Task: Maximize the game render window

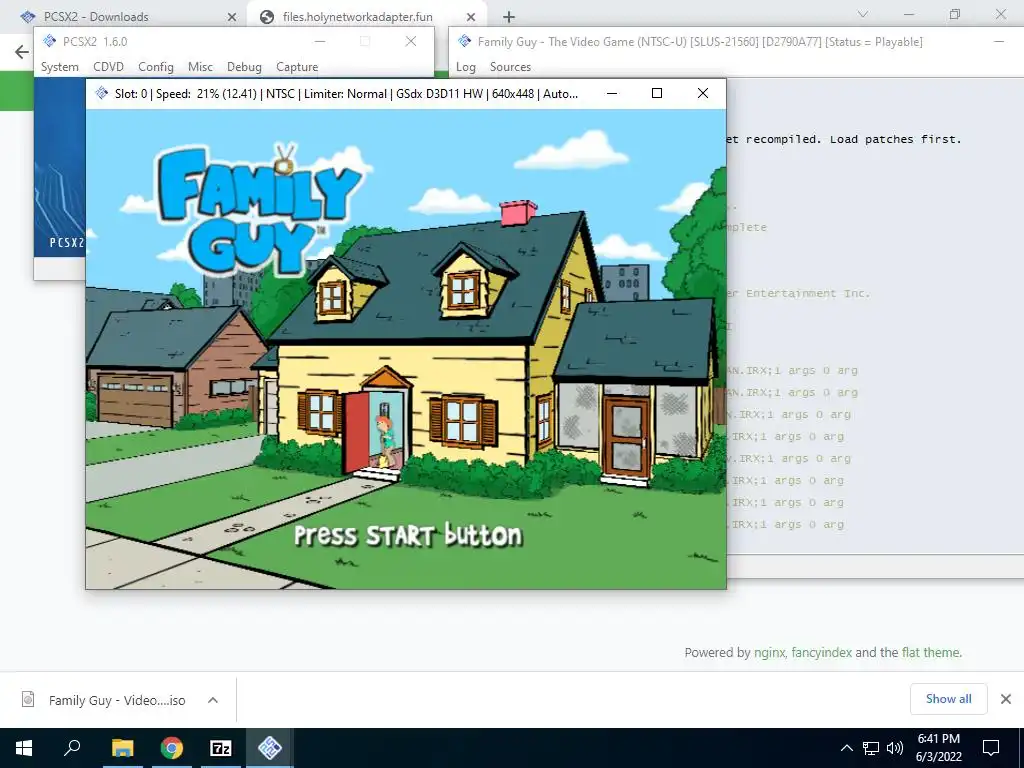Action: pyautogui.click(x=657, y=93)
